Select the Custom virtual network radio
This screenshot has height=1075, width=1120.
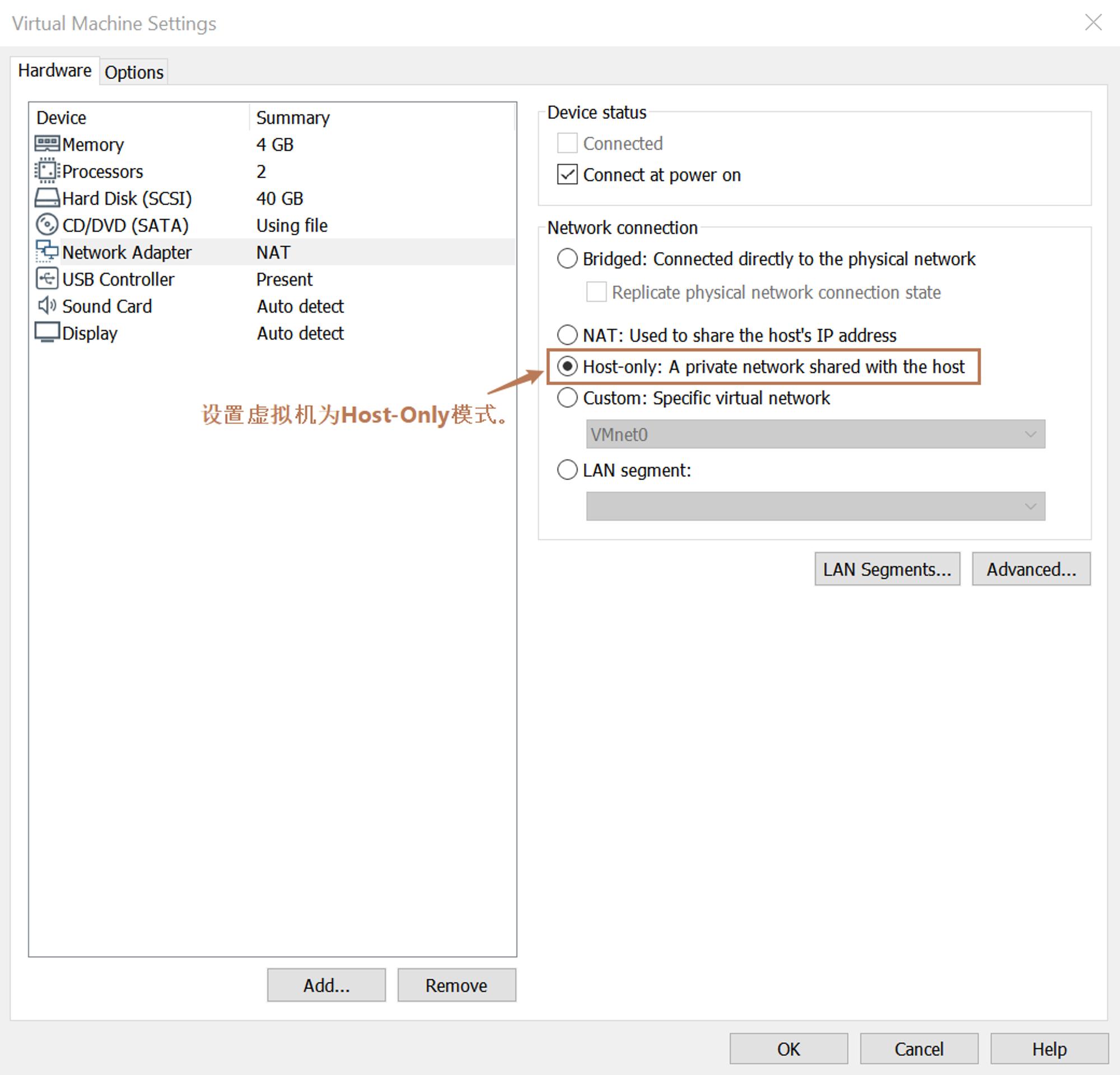(x=567, y=397)
